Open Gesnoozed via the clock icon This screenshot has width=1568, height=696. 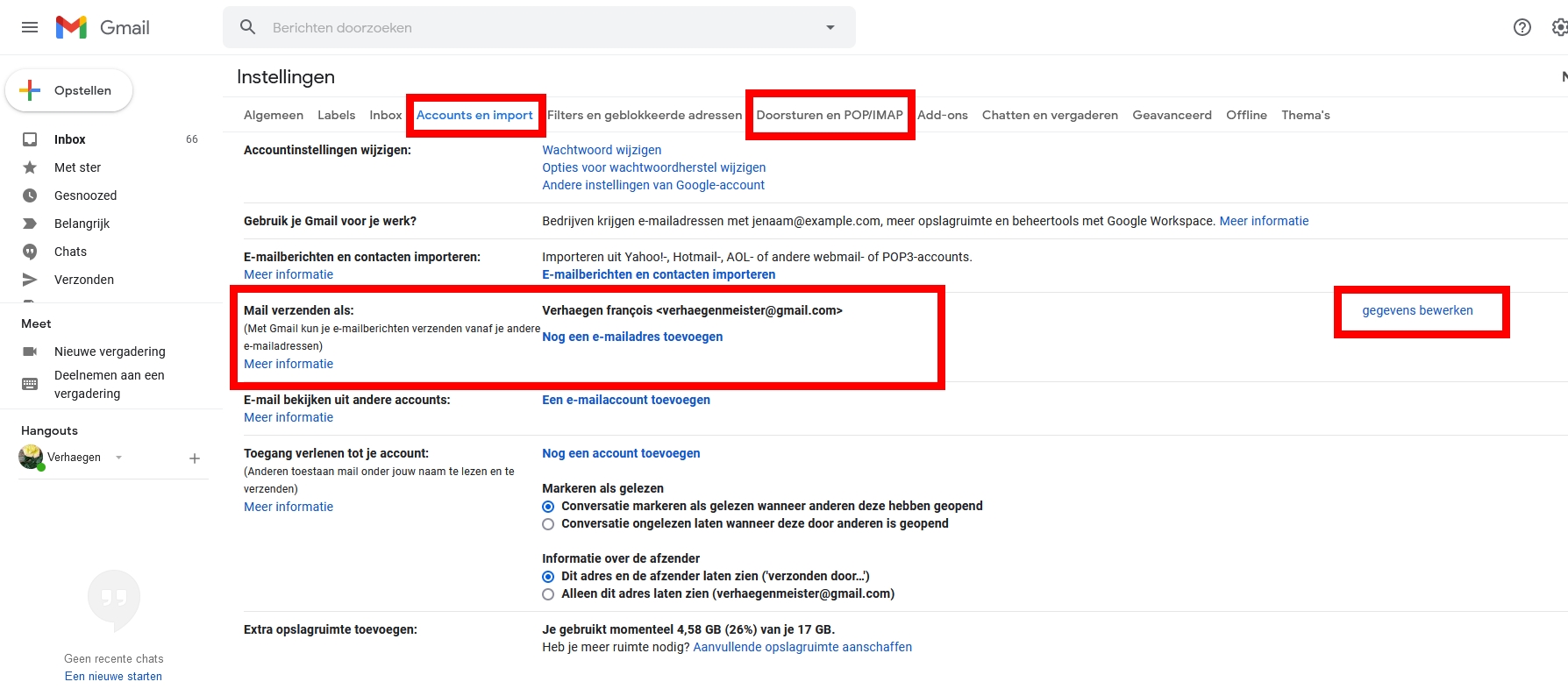click(x=30, y=195)
